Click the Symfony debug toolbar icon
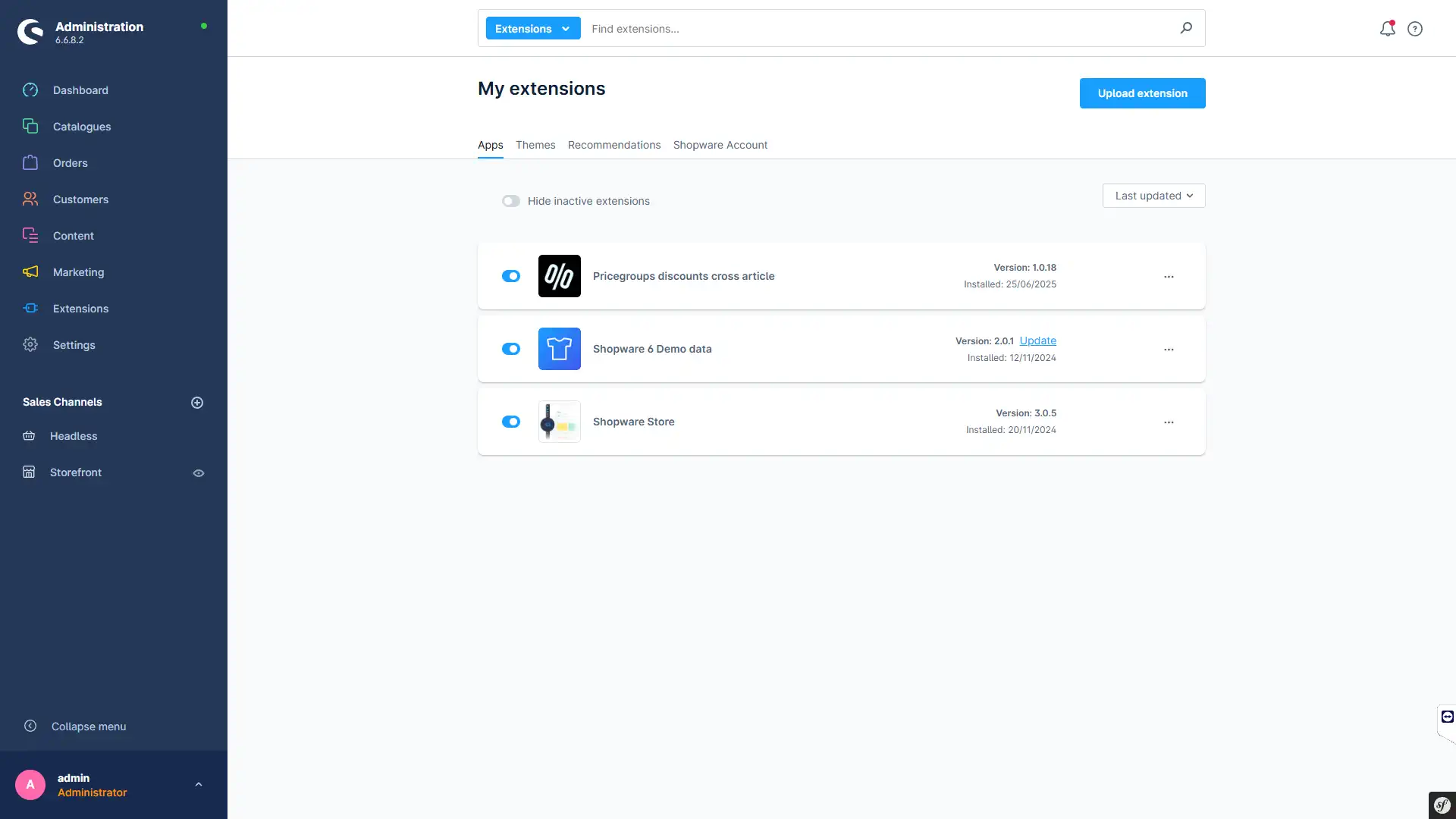This screenshot has height=819, width=1456. pyautogui.click(x=1442, y=805)
